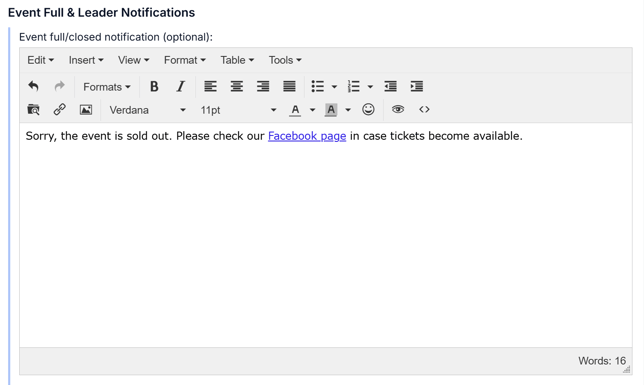The width and height of the screenshot is (644, 385).
Task: Open the View menu
Action: (133, 60)
